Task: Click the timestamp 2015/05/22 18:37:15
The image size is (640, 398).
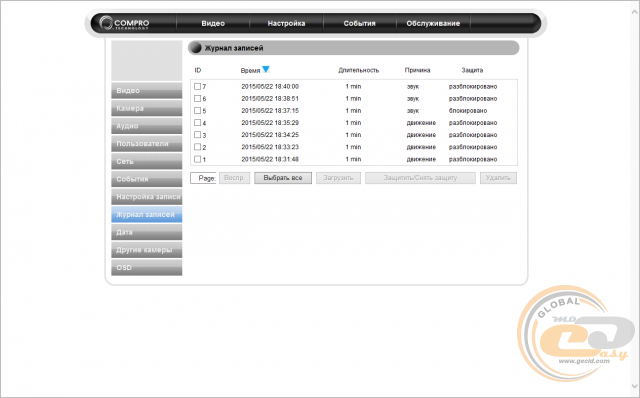Action: 270,111
